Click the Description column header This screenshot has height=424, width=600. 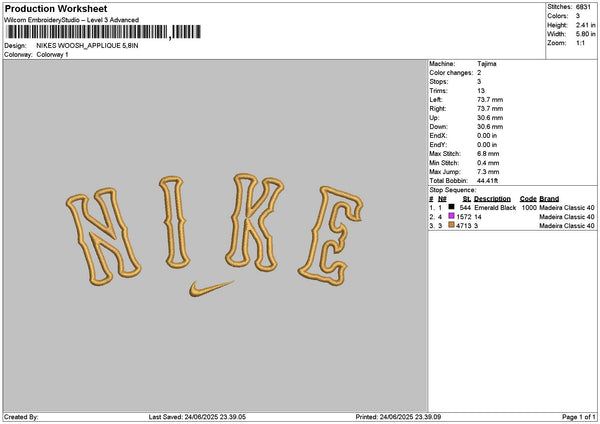pos(492,199)
